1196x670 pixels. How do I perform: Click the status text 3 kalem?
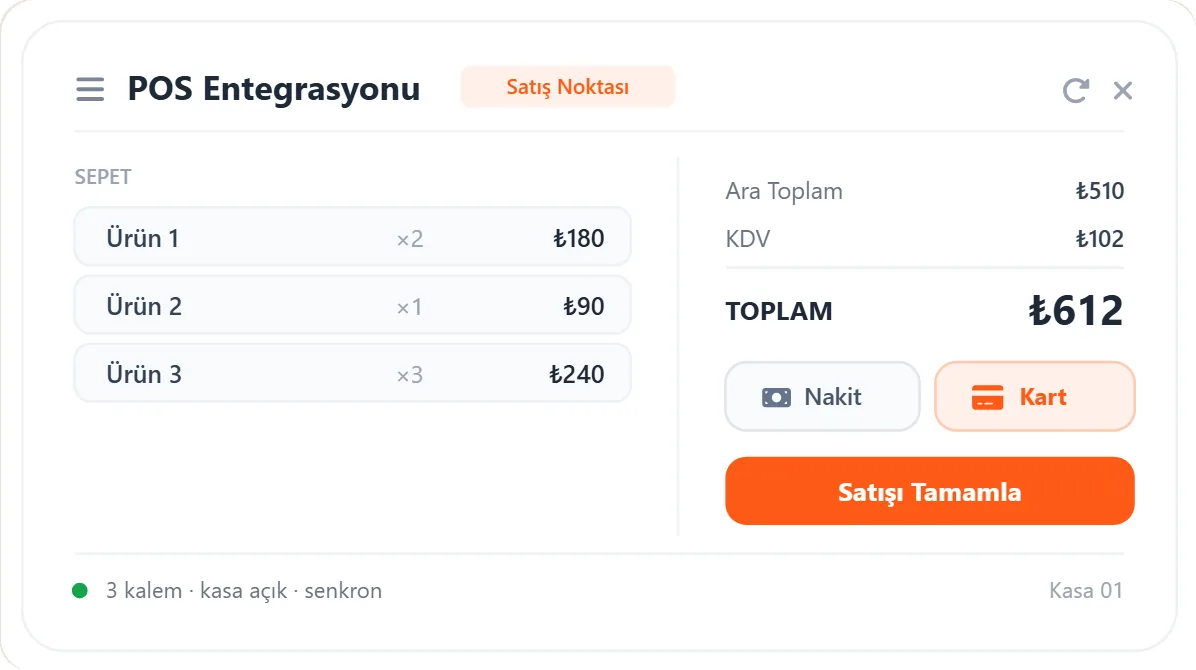144,591
